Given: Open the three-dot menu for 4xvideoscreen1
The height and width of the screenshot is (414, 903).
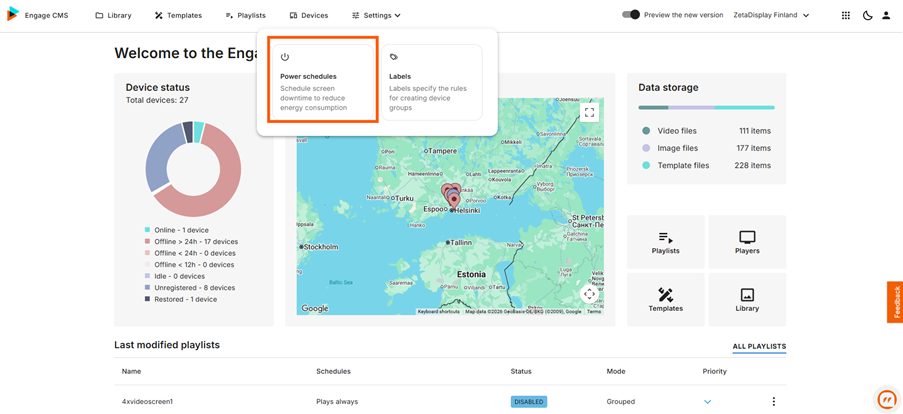Looking at the screenshot, I should pos(773,401).
